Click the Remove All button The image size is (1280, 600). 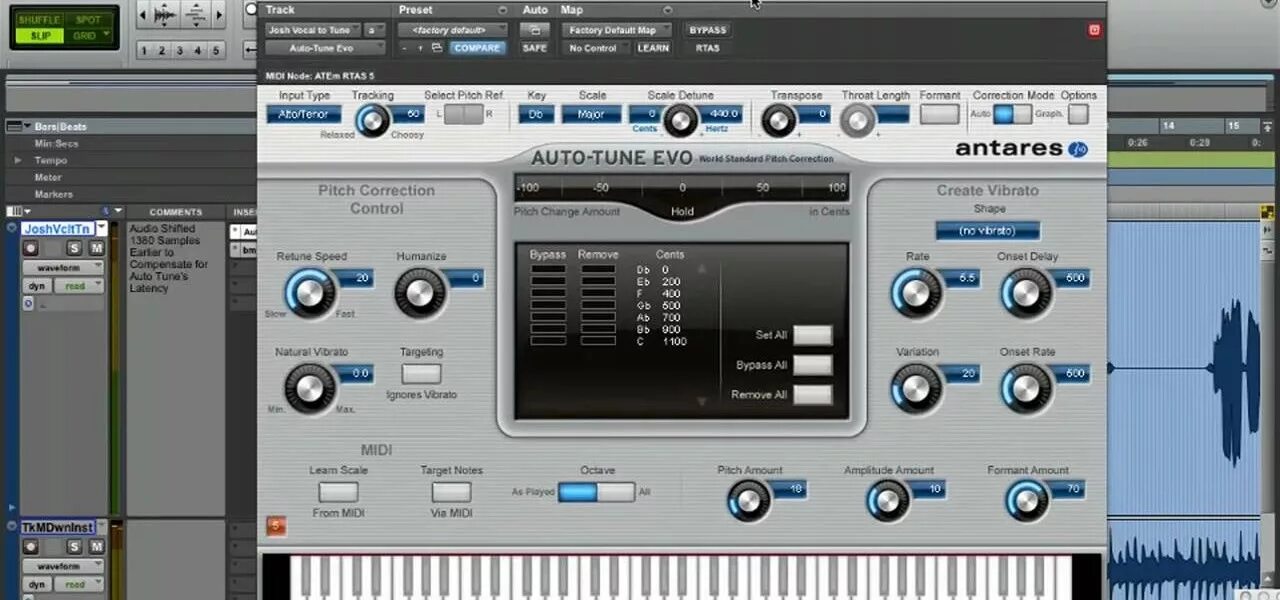pos(812,394)
